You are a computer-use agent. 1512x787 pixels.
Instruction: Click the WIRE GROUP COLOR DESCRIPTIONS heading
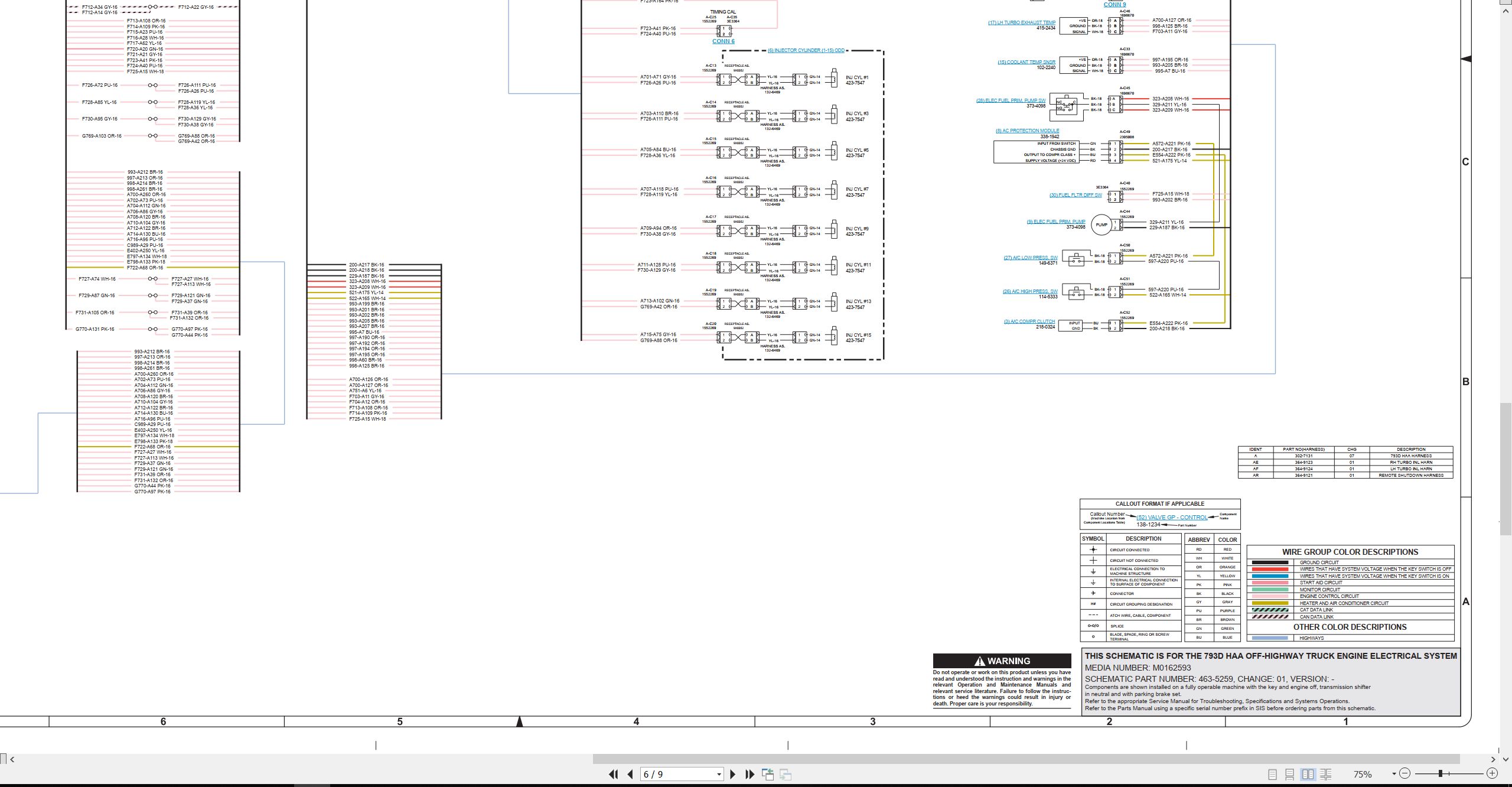point(1350,552)
